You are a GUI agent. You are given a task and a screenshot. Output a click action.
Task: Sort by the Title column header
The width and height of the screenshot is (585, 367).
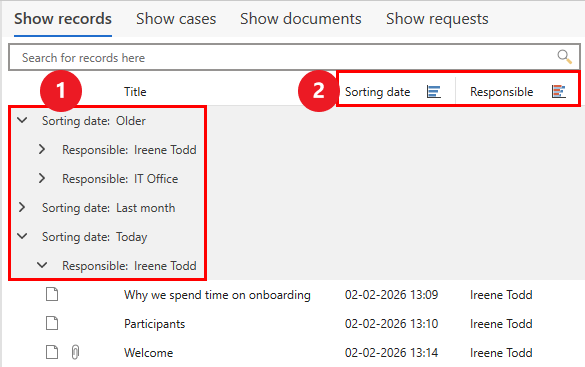pos(135,92)
